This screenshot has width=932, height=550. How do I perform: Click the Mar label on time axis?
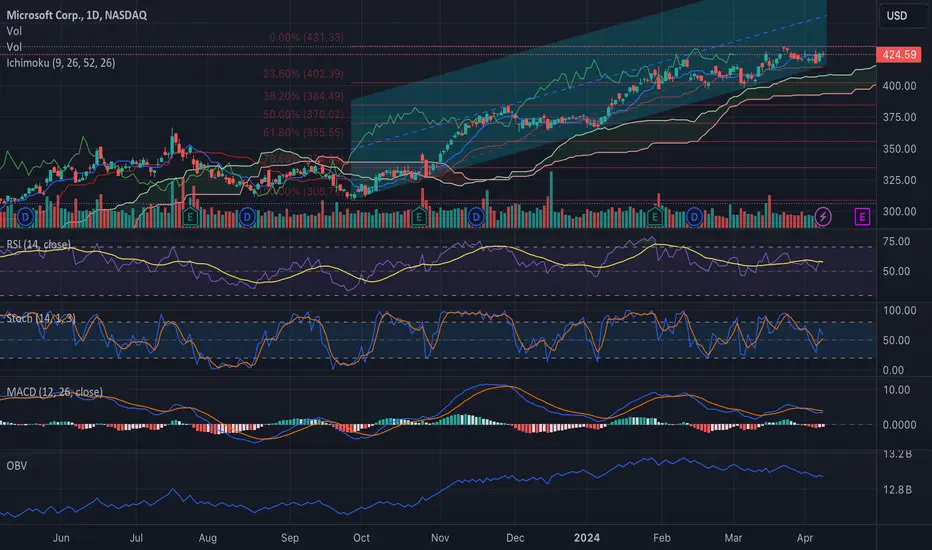point(733,538)
